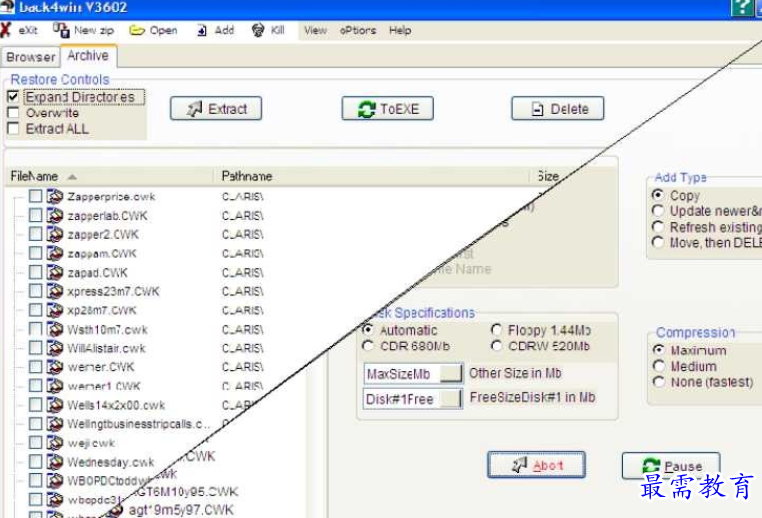Click file icon of xpress23m7.CWK

(55, 291)
